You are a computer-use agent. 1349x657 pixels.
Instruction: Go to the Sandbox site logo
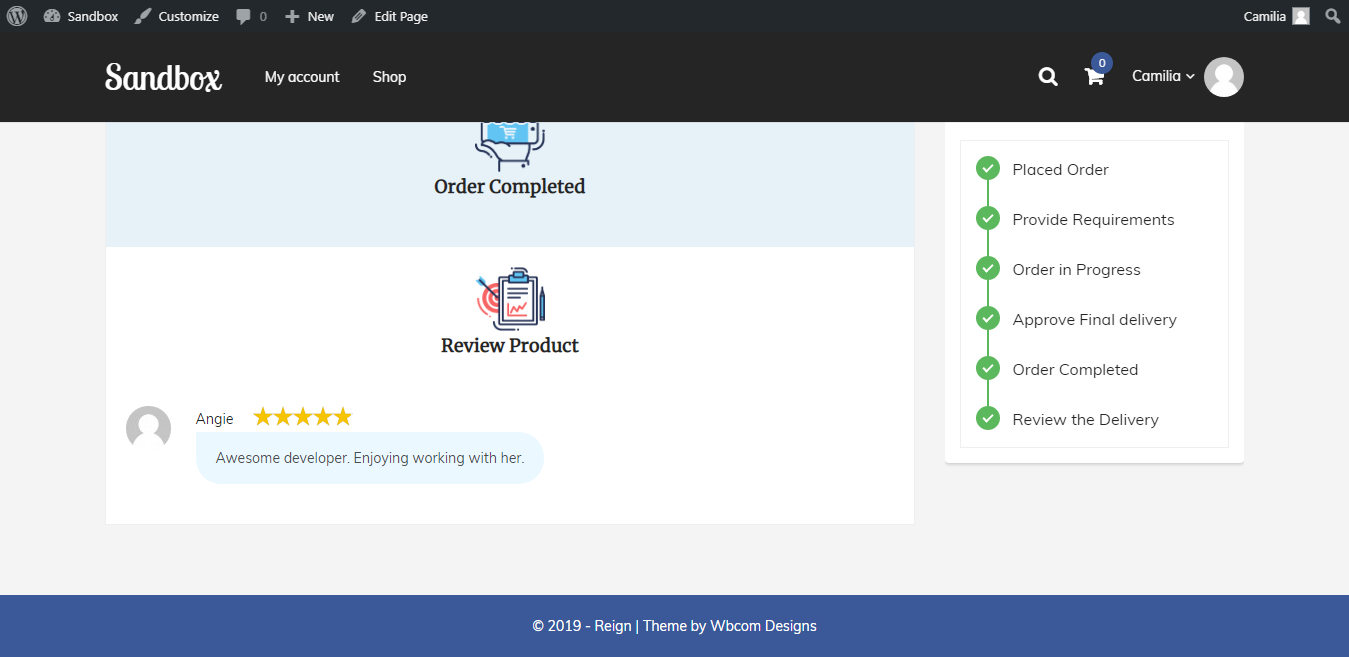163,77
